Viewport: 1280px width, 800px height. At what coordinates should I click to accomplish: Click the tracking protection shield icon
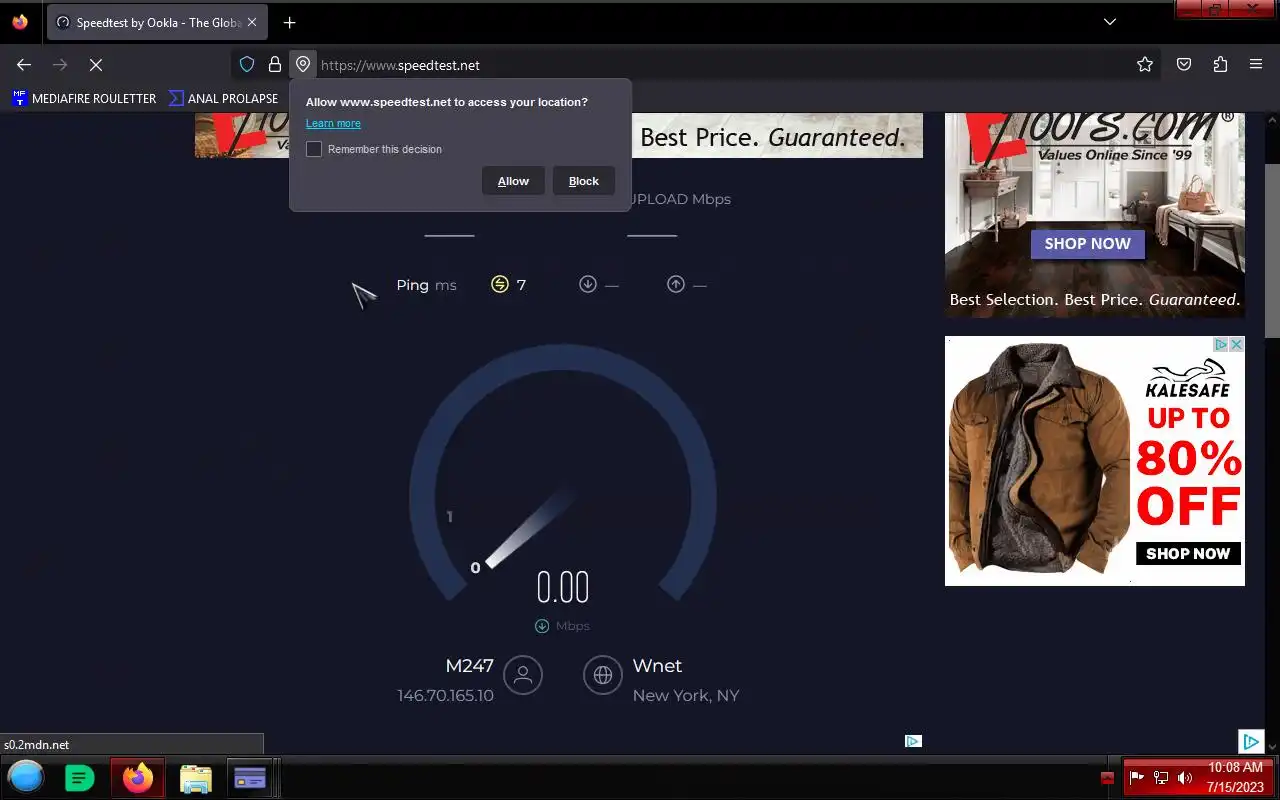click(x=247, y=65)
